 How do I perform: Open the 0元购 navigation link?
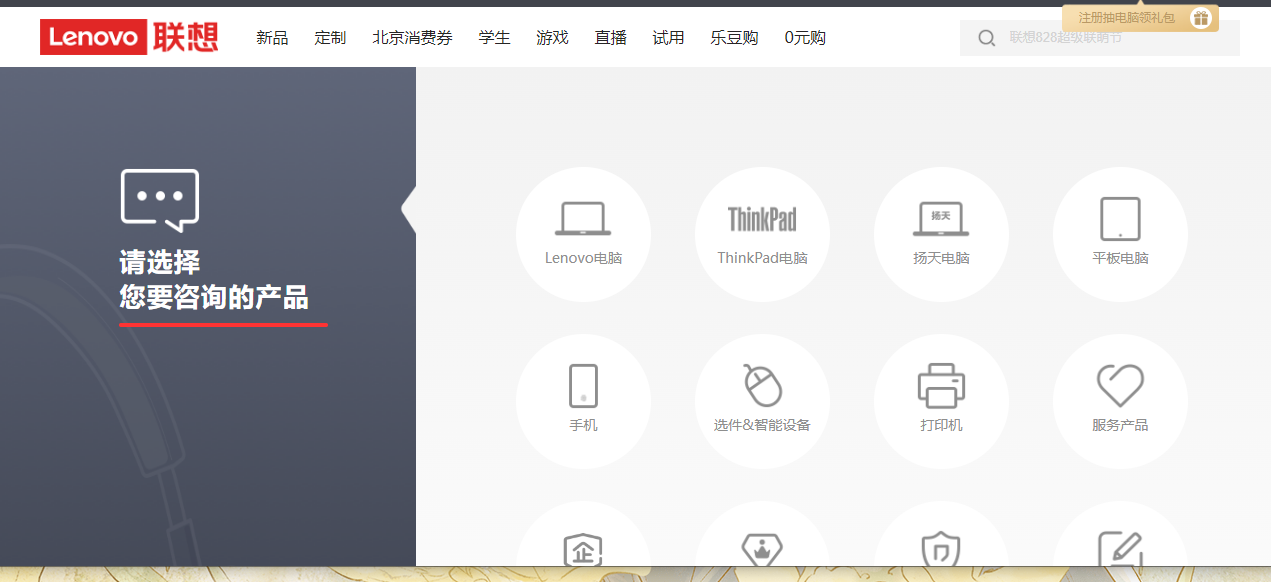tap(805, 38)
